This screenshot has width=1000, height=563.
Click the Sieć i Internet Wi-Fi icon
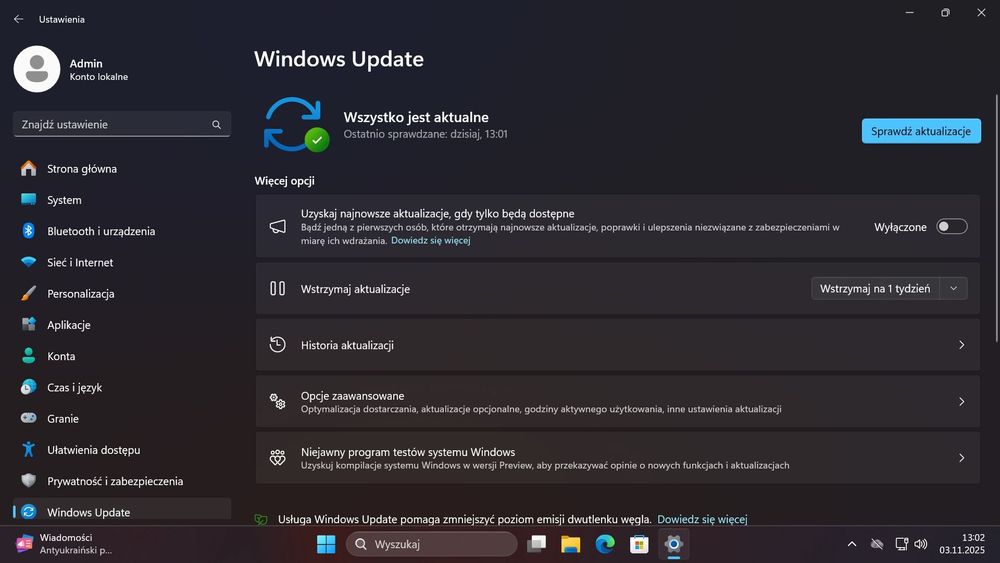[x=28, y=262]
